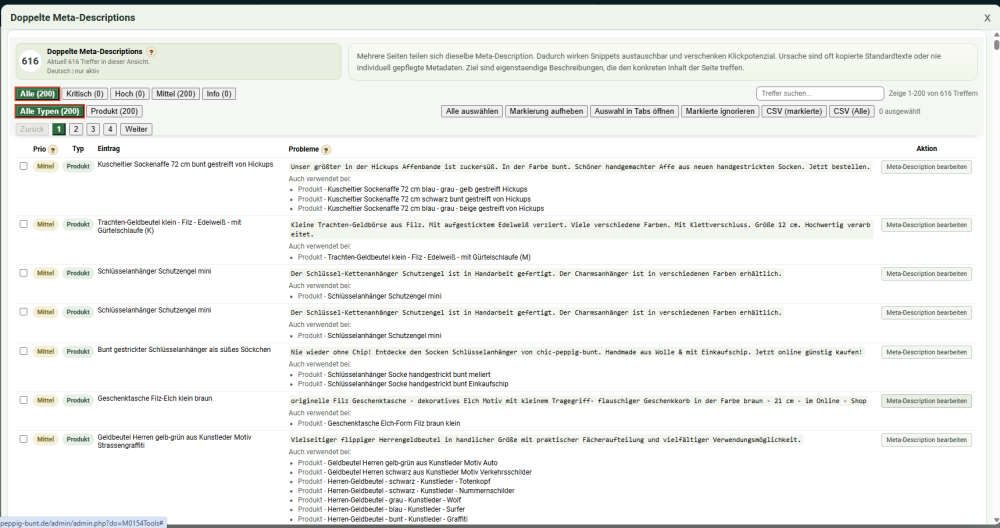
Task: Go to page 2
Action: click(x=76, y=129)
